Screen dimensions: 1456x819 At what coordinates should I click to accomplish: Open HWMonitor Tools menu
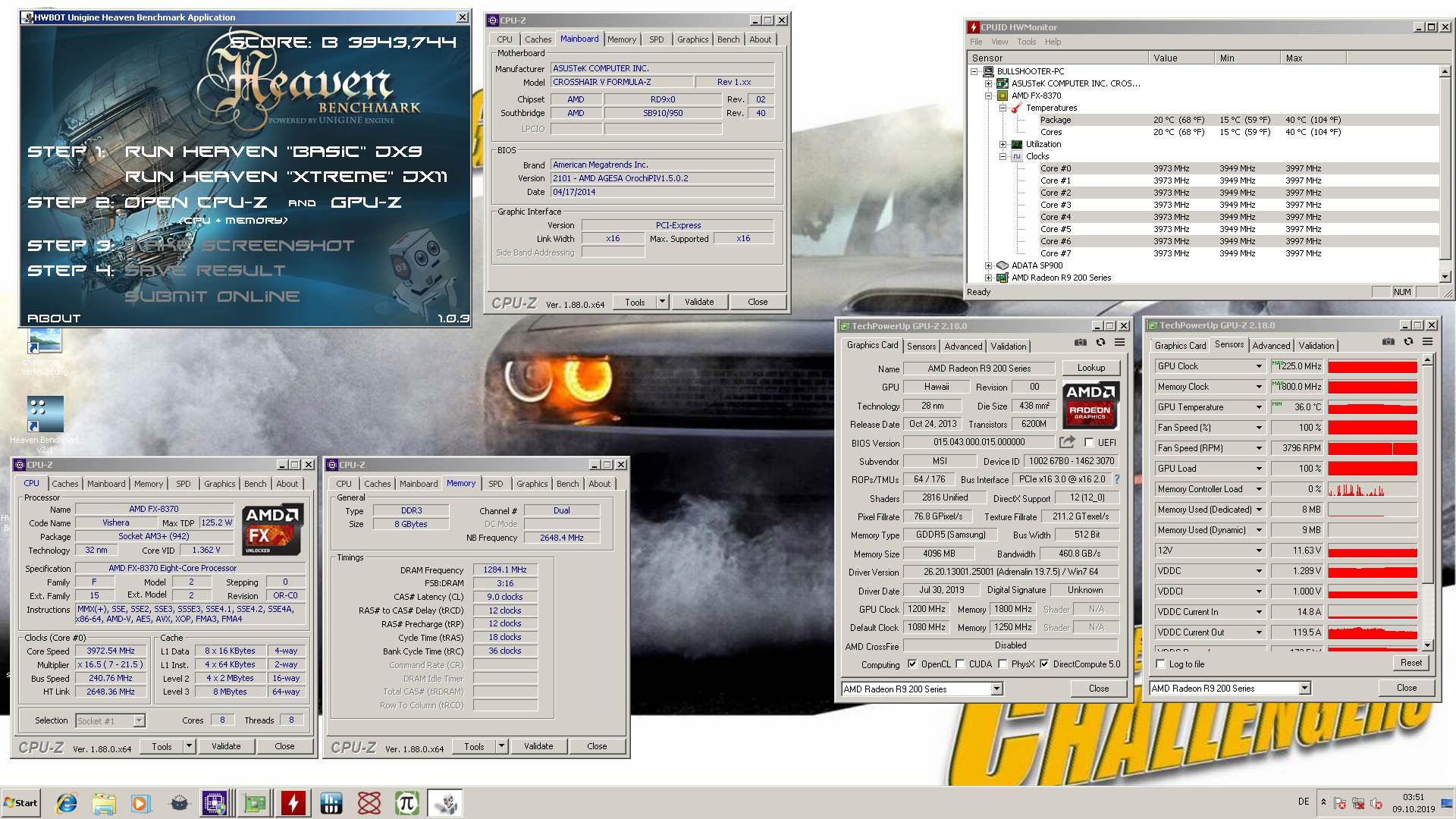pos(1026,42)
